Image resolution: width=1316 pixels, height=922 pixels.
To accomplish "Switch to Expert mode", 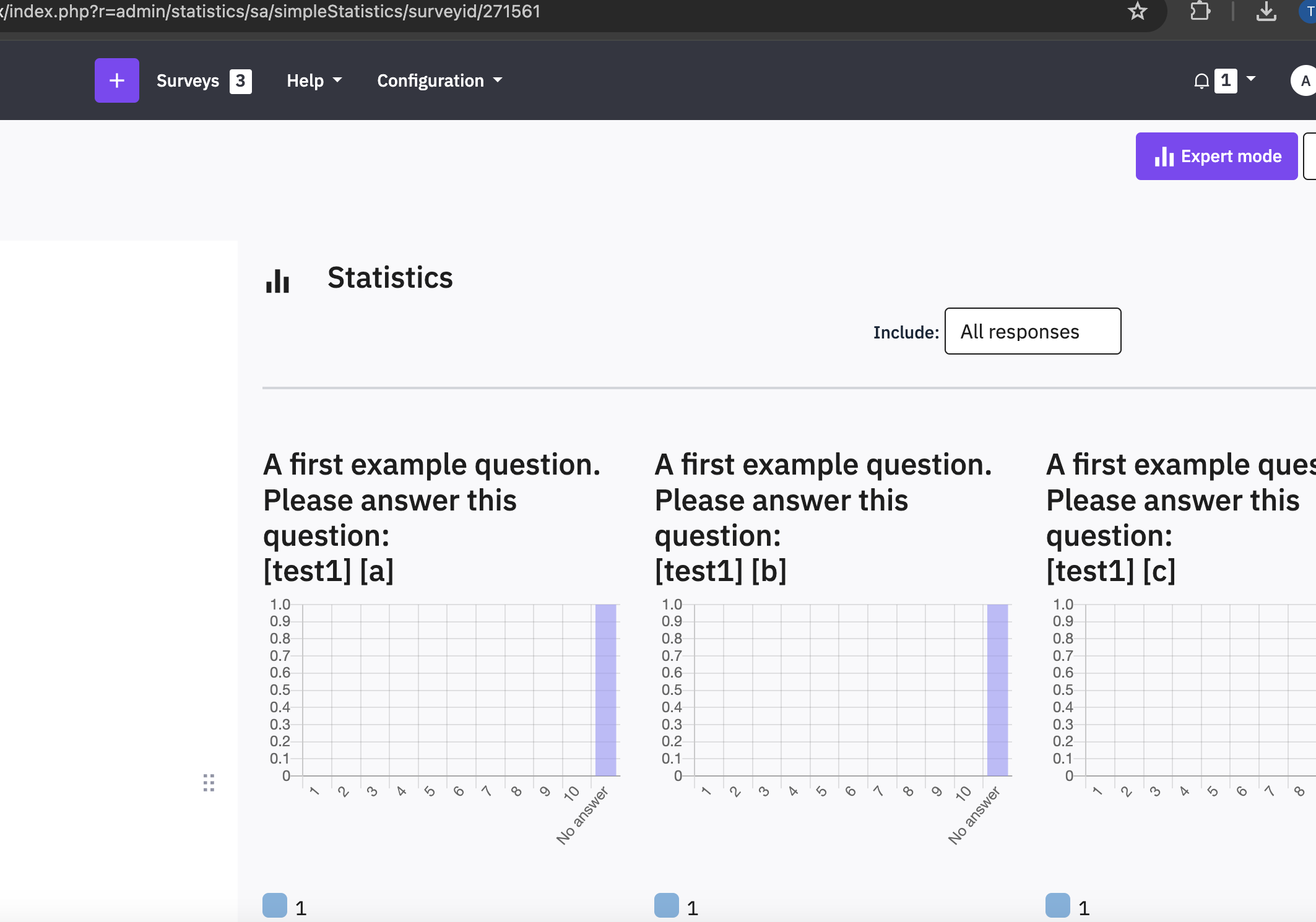I will [x=1216, y=156].
